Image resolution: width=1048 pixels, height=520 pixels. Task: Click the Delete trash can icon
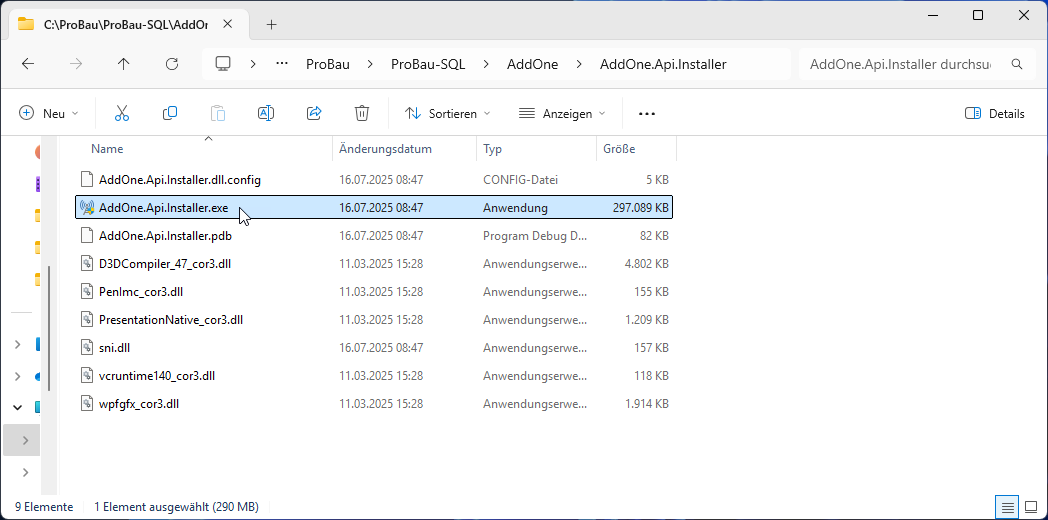(x=362, y=114)
